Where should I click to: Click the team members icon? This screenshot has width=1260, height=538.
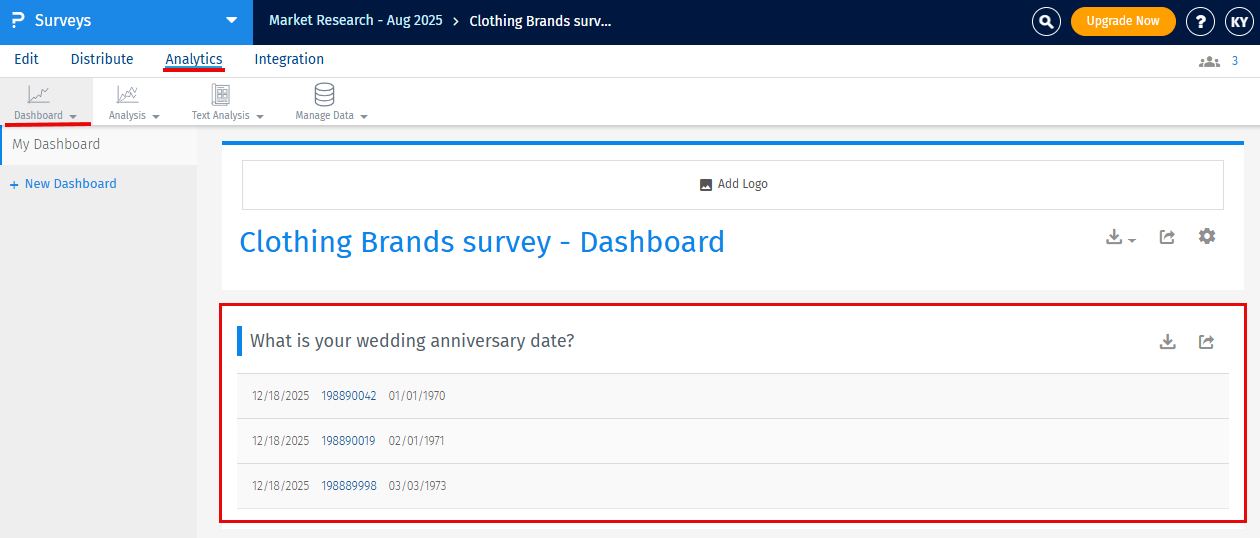tap(1209, 61)
